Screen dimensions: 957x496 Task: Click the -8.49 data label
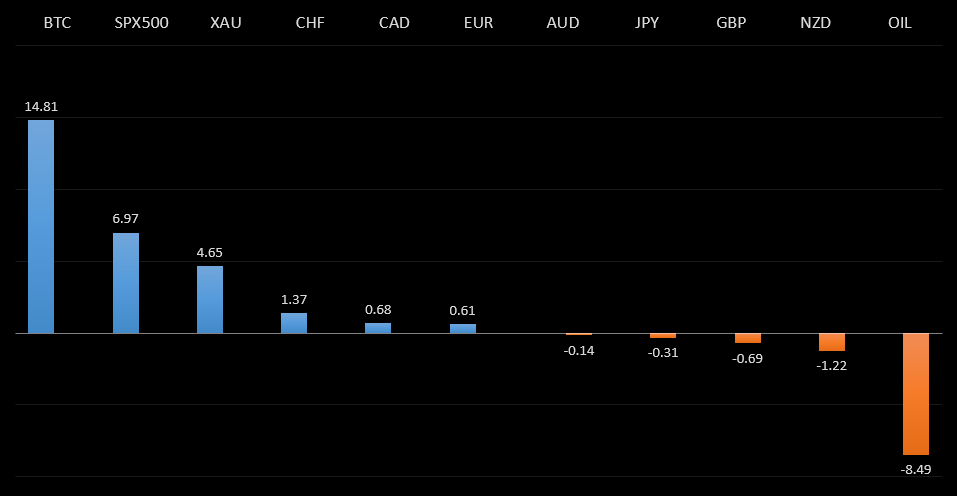(x=916, y=468)
